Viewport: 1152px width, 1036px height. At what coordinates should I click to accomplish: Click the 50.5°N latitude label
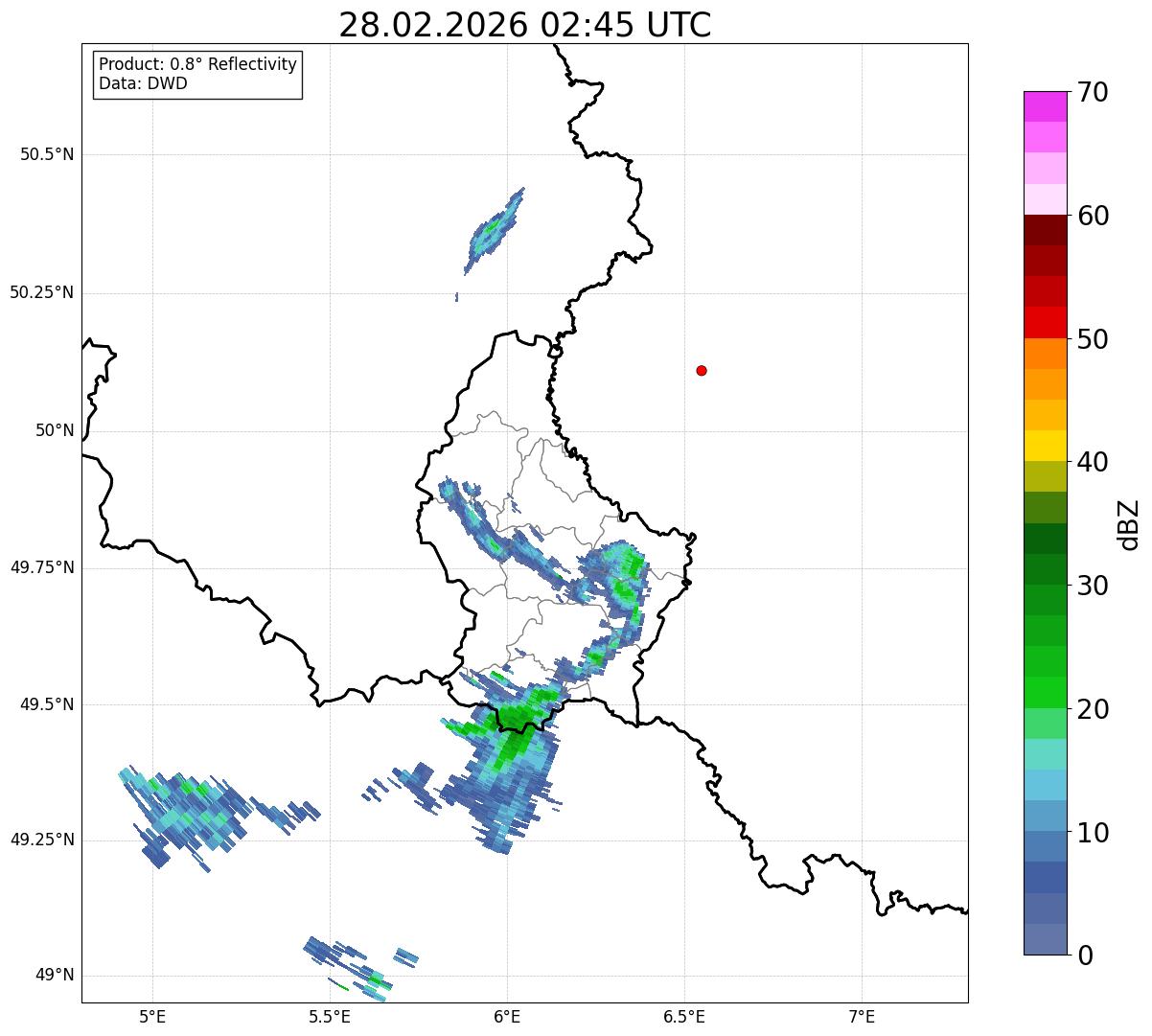[x=47, y=154]
